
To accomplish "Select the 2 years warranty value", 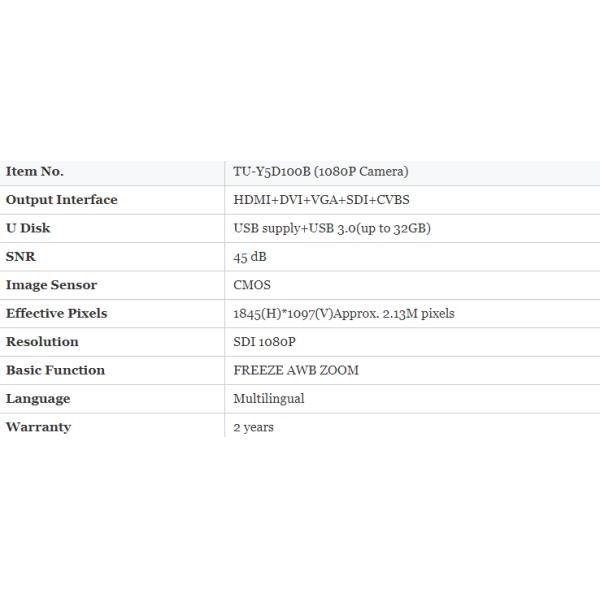I will click(253, 427).
